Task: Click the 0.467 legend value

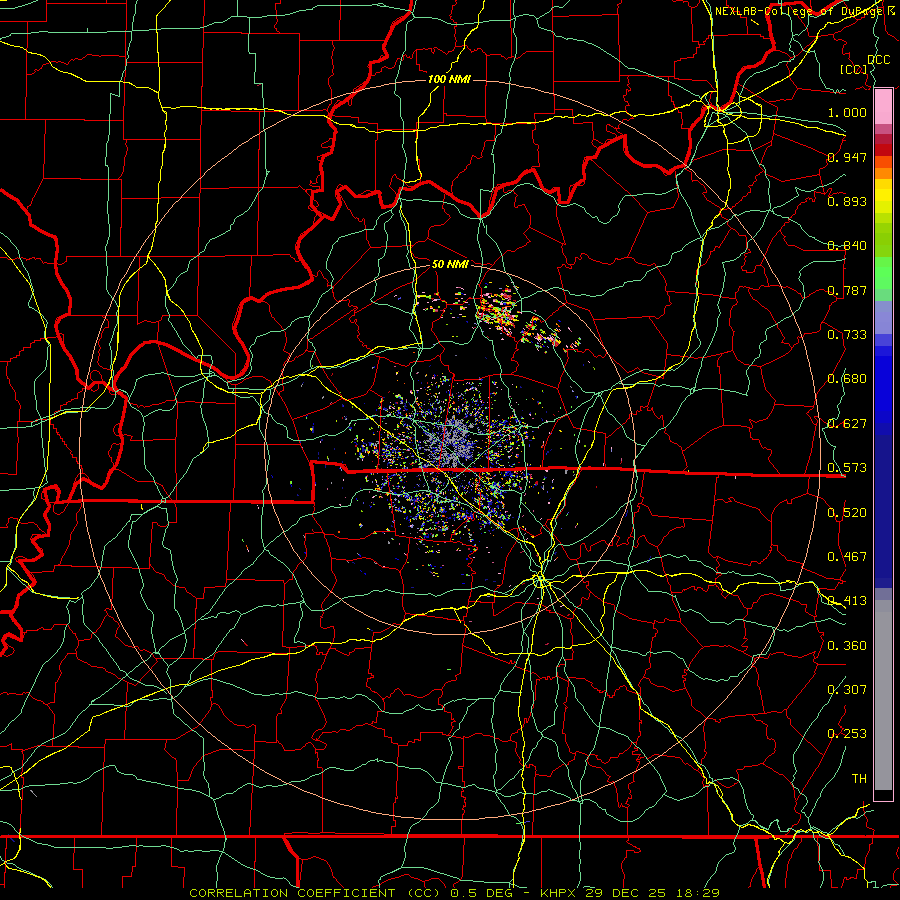Action: pyautogui.click(x=847, y=557)
